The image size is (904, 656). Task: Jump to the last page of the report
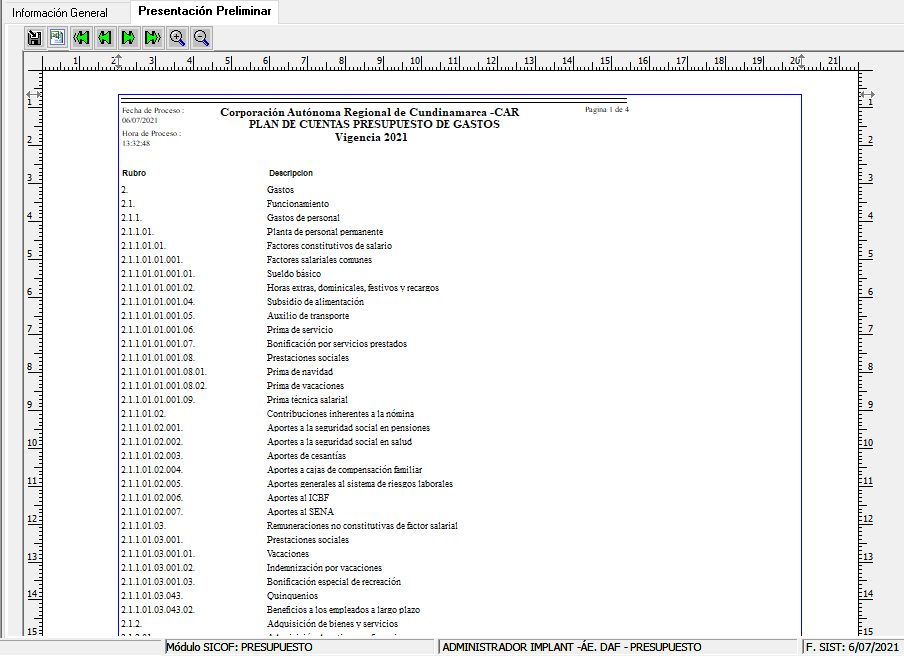click(x=153, y=38)
